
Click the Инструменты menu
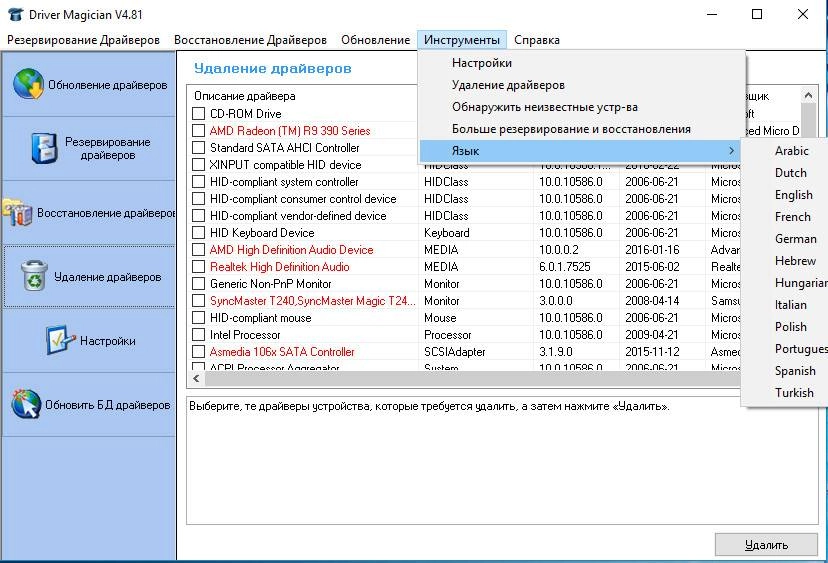462,40
